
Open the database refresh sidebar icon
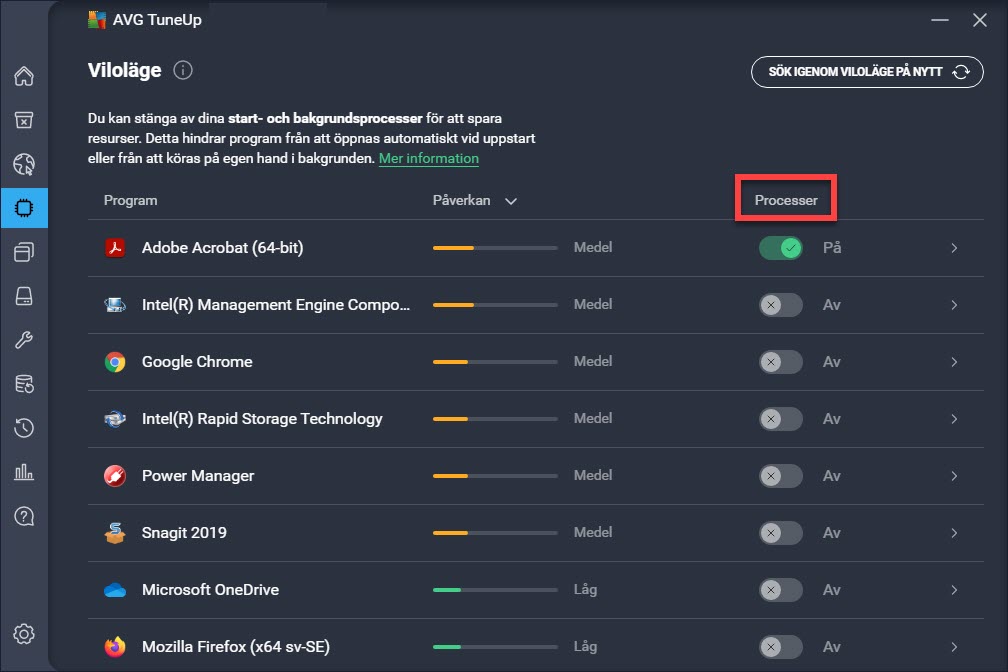click(24, 384)
